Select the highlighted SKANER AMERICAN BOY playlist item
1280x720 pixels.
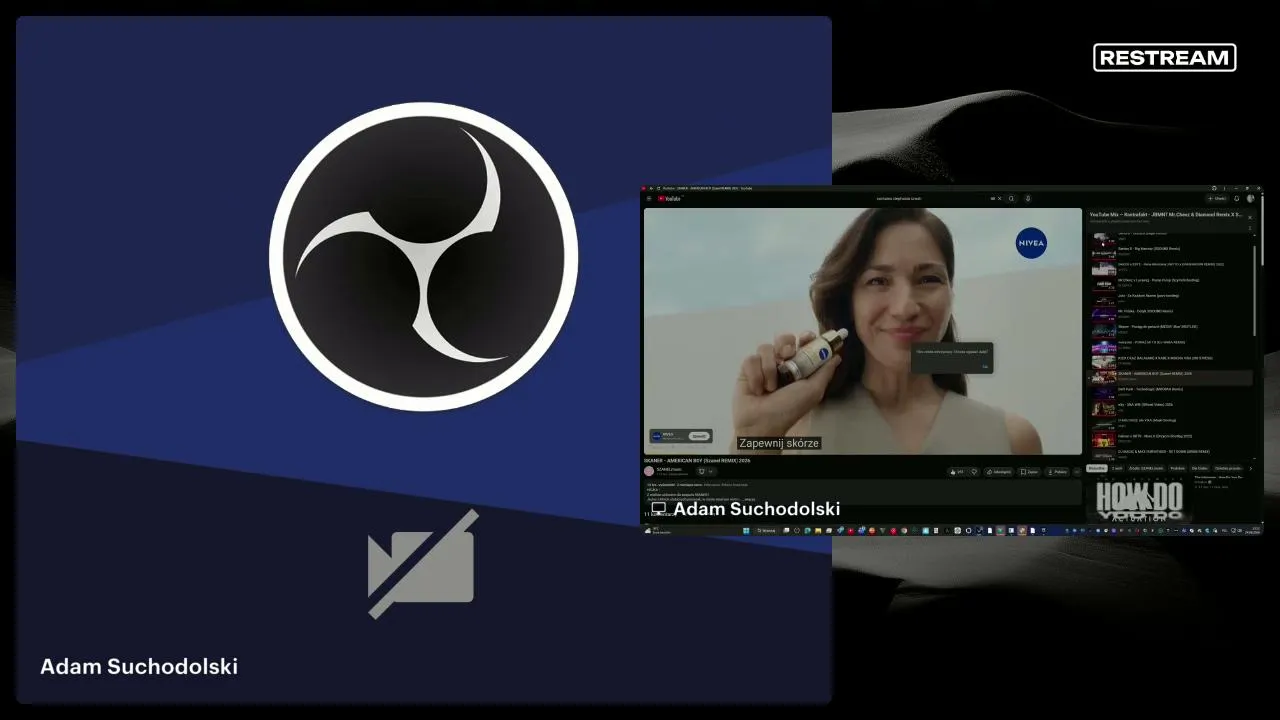click(x=1171, y=378)
